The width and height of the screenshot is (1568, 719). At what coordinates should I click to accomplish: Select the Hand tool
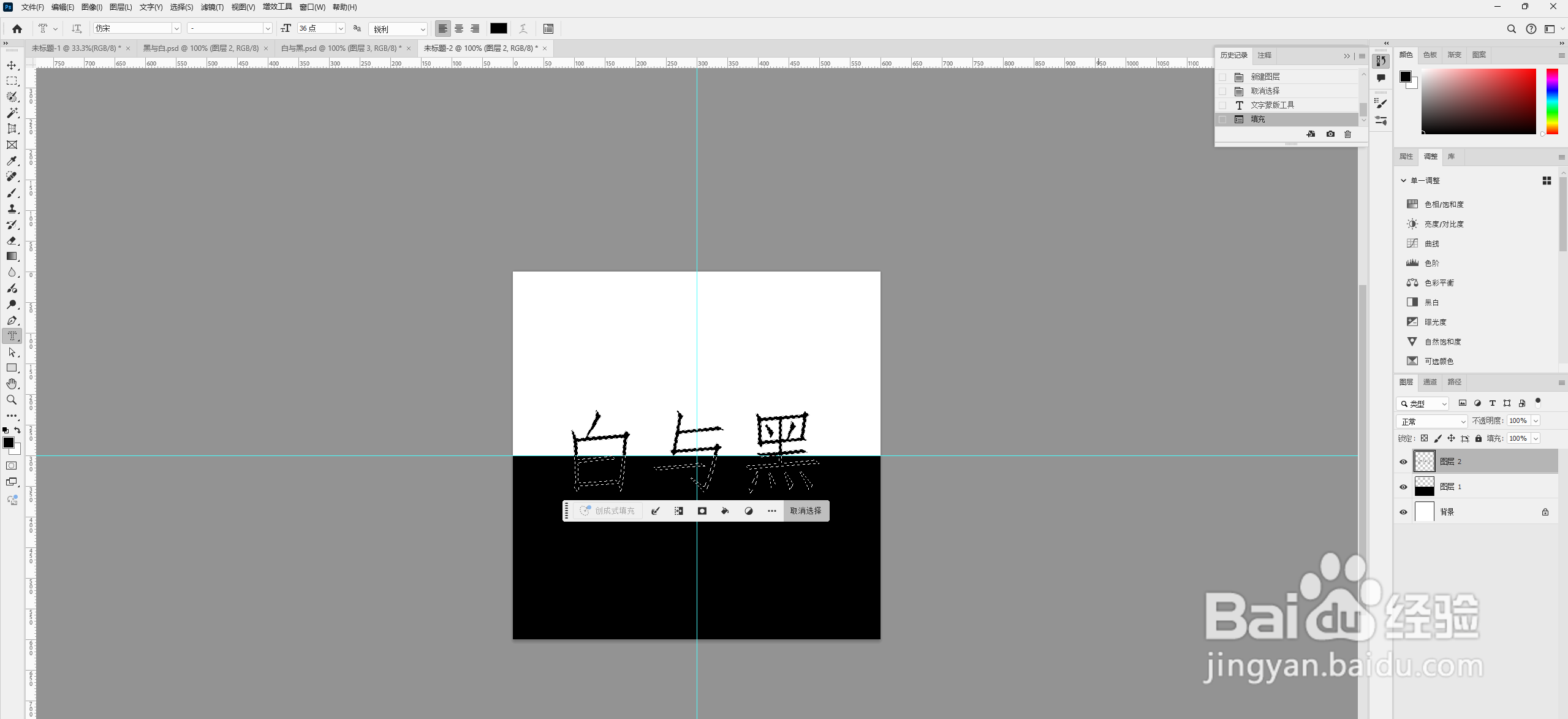pyautogui.click(x=12, y=384)
